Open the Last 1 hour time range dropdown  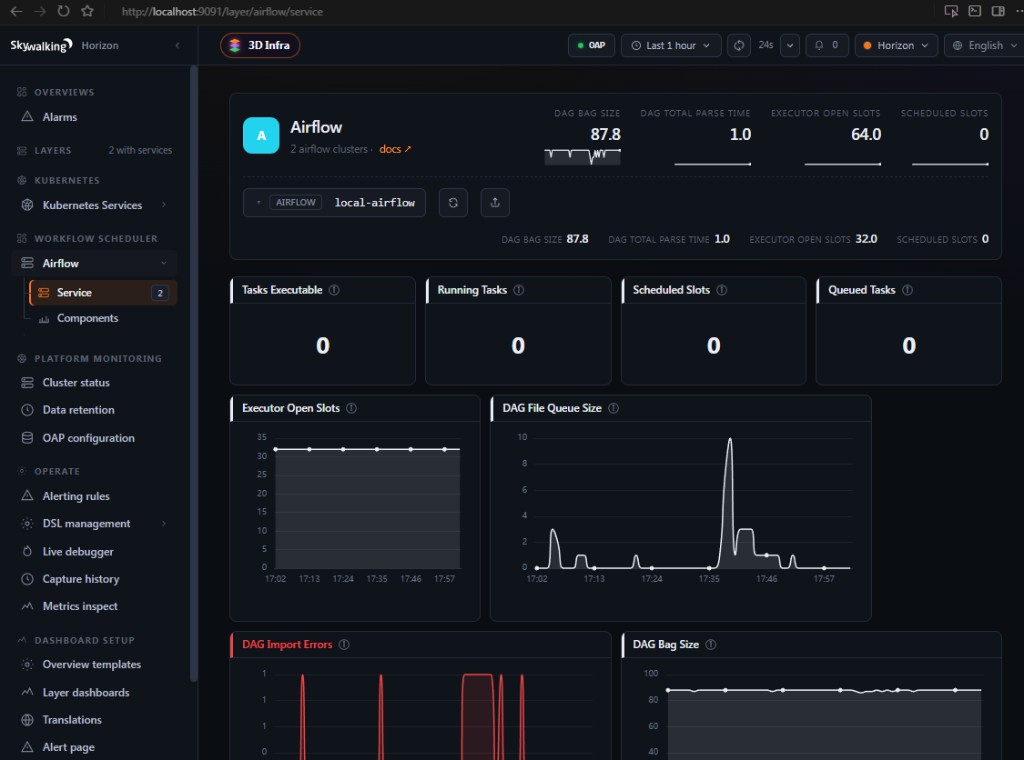[671, 45]
